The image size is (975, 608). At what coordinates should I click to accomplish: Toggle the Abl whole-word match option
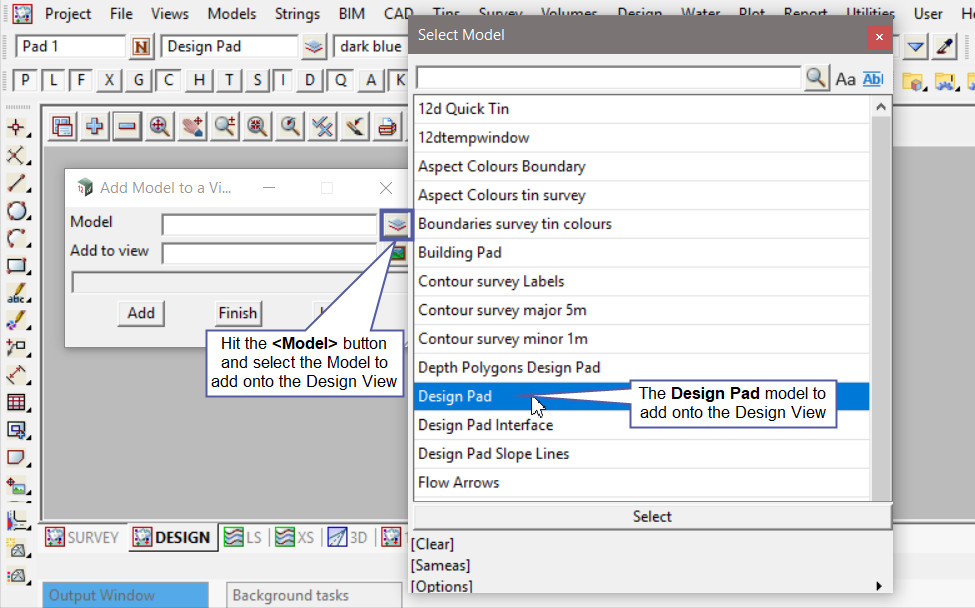click(x=872, y=79)
